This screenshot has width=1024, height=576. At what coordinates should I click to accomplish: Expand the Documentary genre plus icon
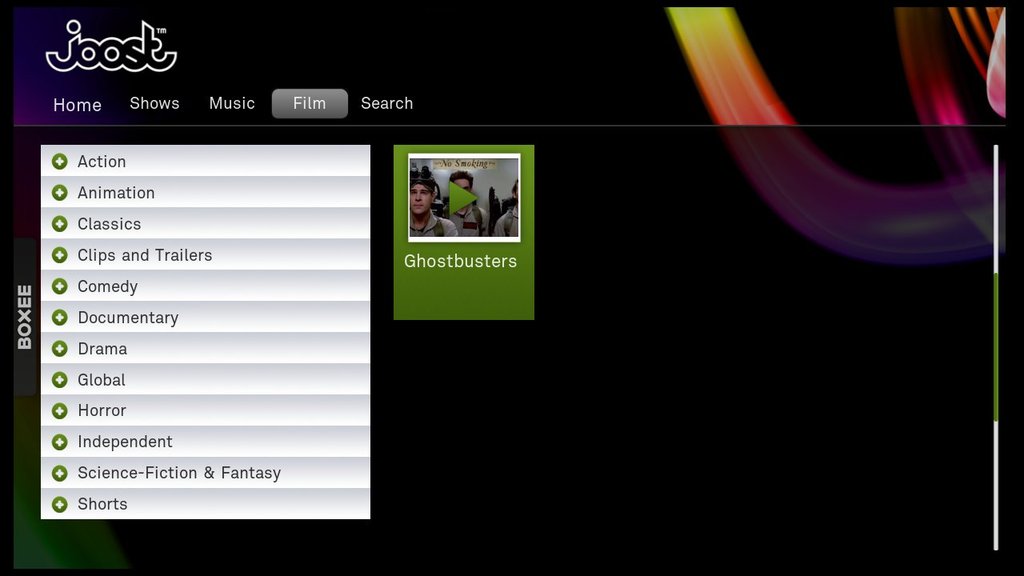tap(59, 317)
